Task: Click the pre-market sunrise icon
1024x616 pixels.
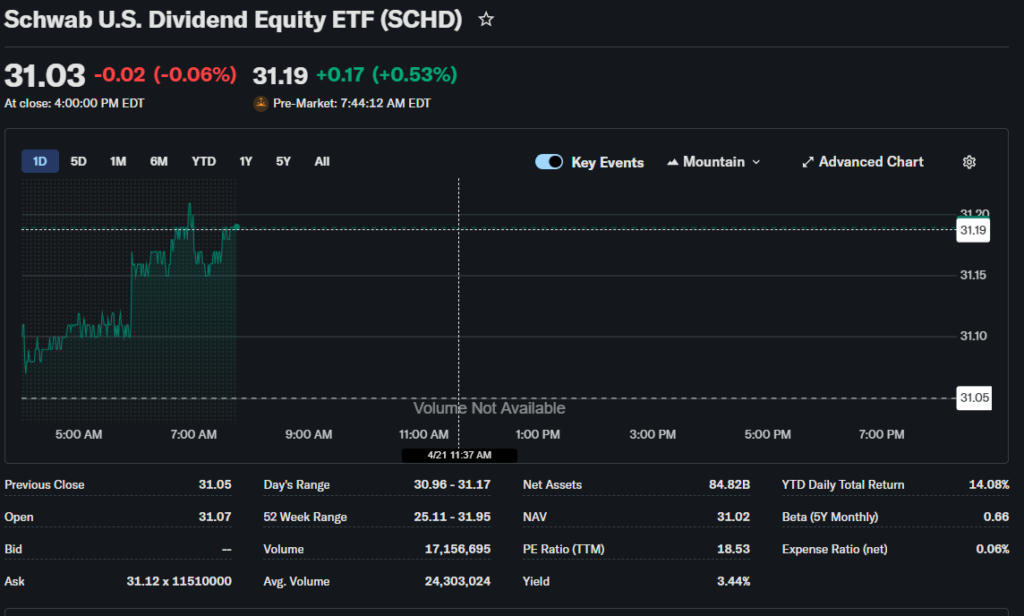Action: pos(261,103)
